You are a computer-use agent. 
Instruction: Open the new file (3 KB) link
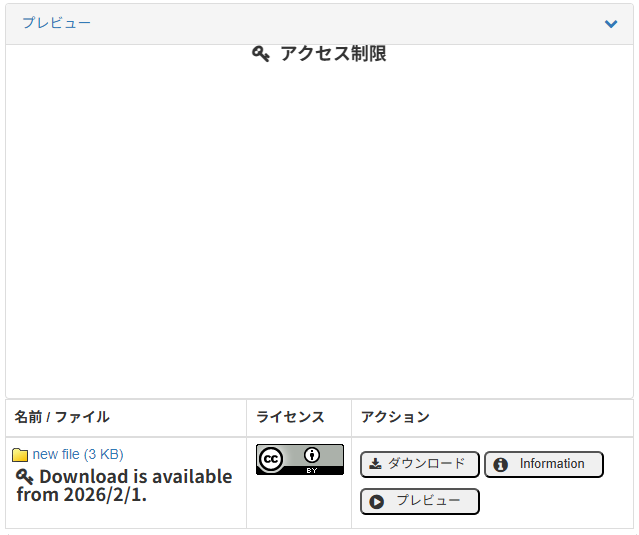tap(78, 454)
